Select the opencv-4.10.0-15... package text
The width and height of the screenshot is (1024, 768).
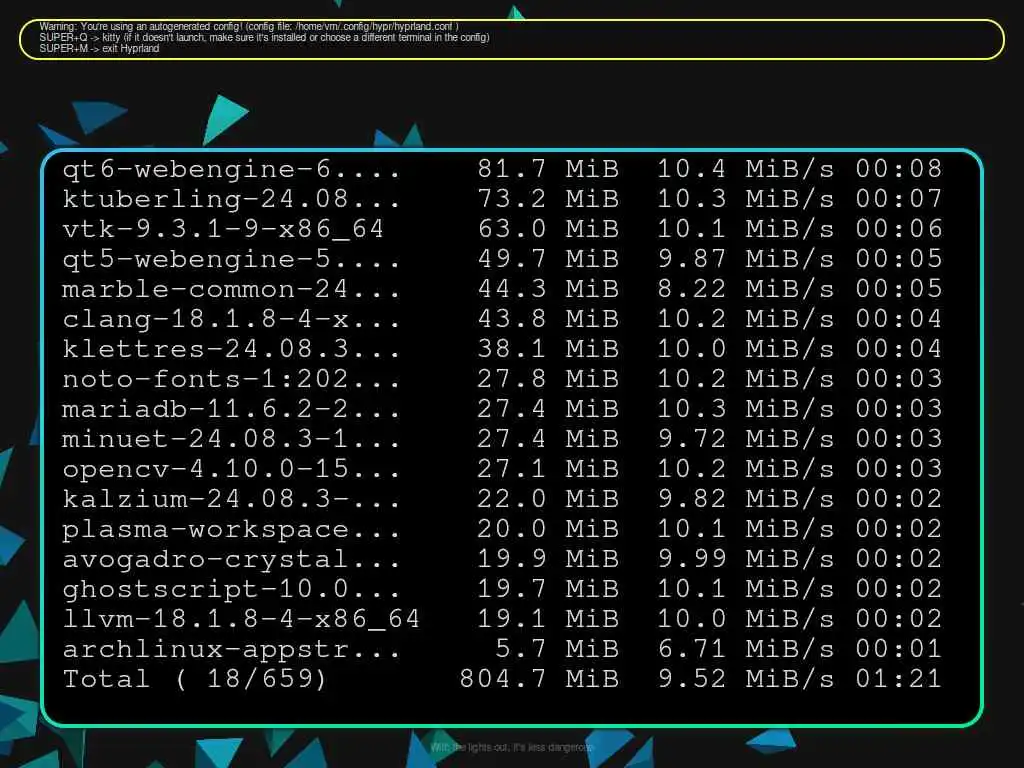231,469
